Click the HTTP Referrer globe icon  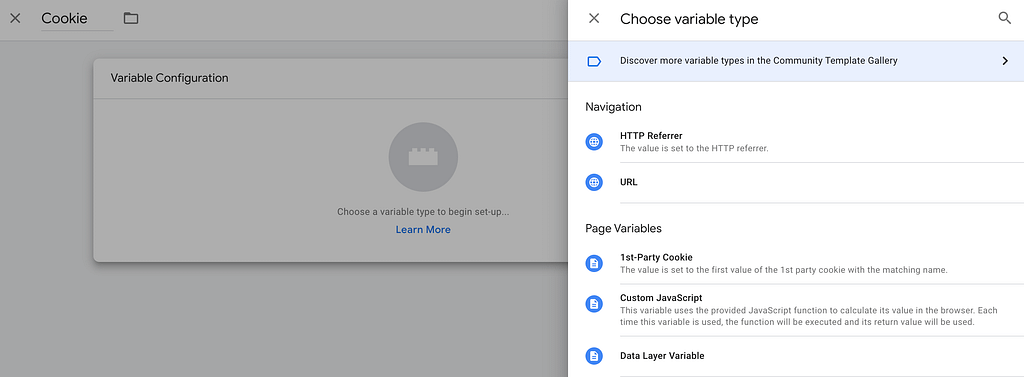[594, 142]
